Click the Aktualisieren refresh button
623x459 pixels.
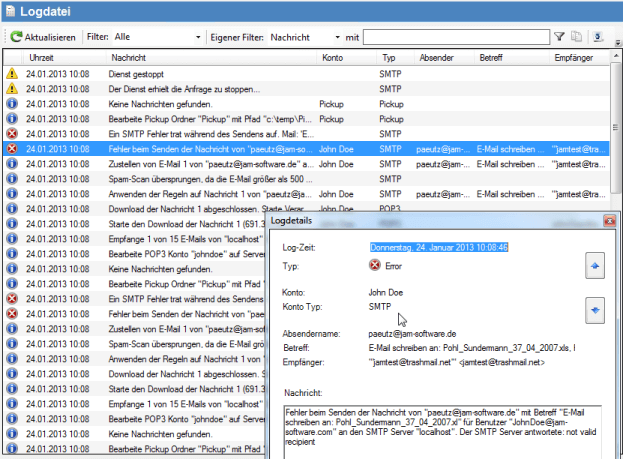click(x=43, y=37)
